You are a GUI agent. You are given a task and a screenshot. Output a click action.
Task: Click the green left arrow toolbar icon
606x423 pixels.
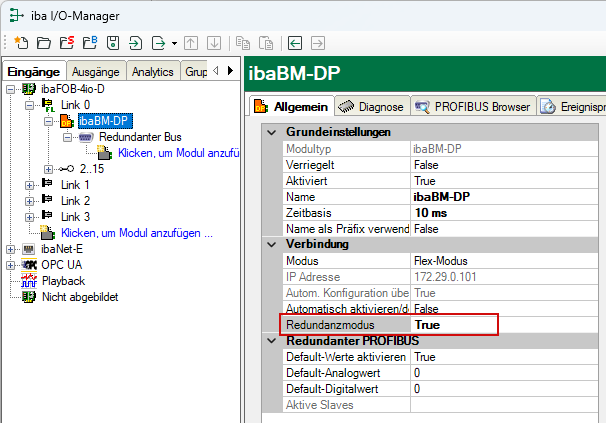tap(295, 43)
